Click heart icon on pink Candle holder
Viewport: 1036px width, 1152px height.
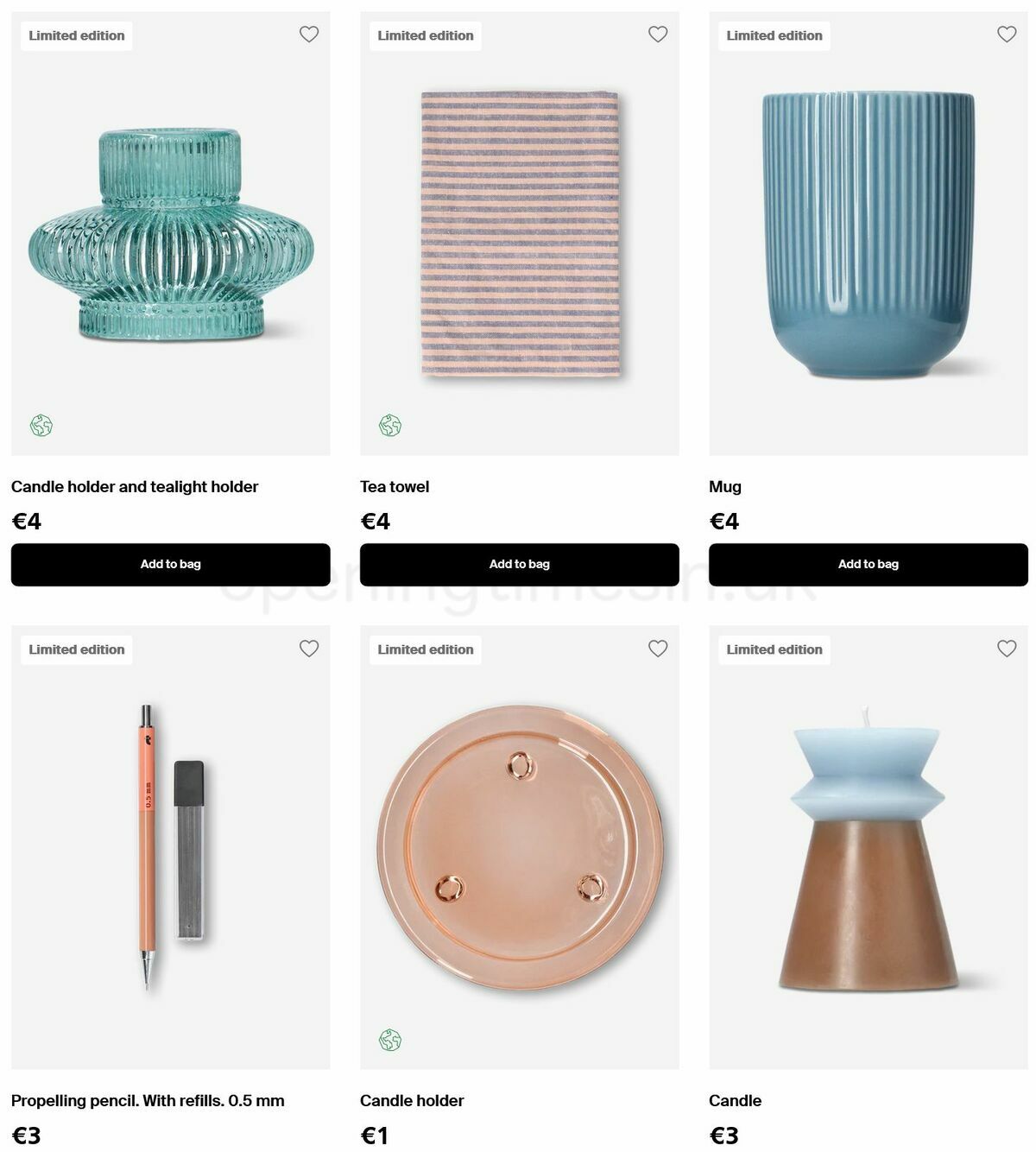(x=658, y=649)
